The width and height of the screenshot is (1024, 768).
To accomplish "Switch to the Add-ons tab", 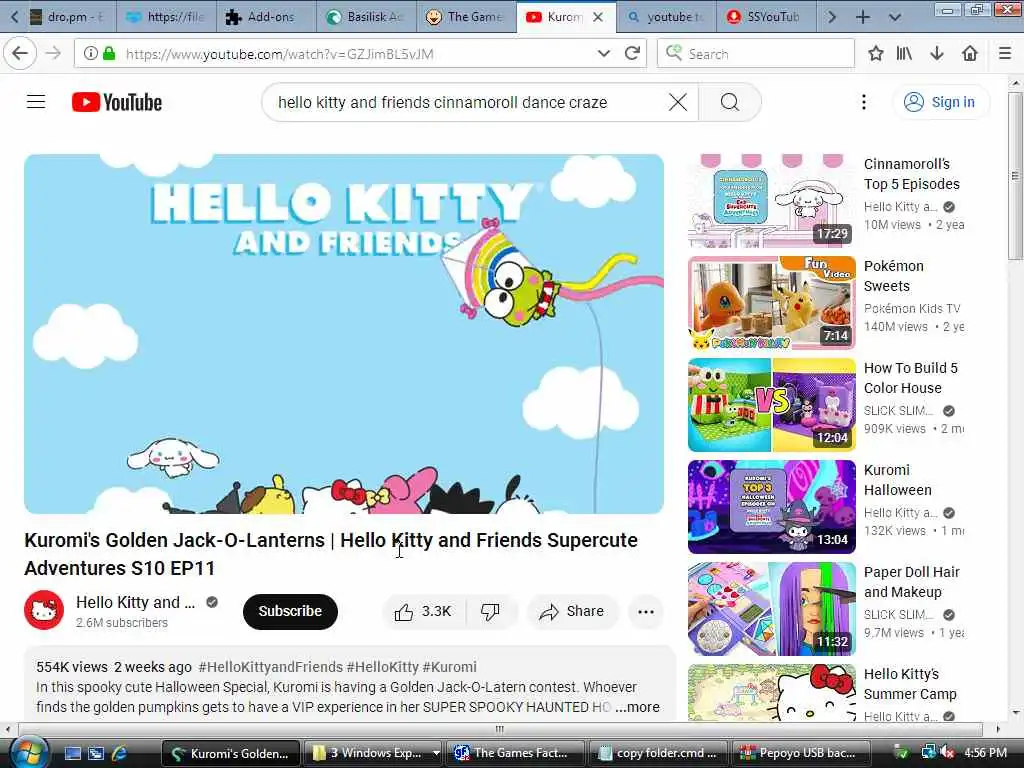I will tap(266, 17).
